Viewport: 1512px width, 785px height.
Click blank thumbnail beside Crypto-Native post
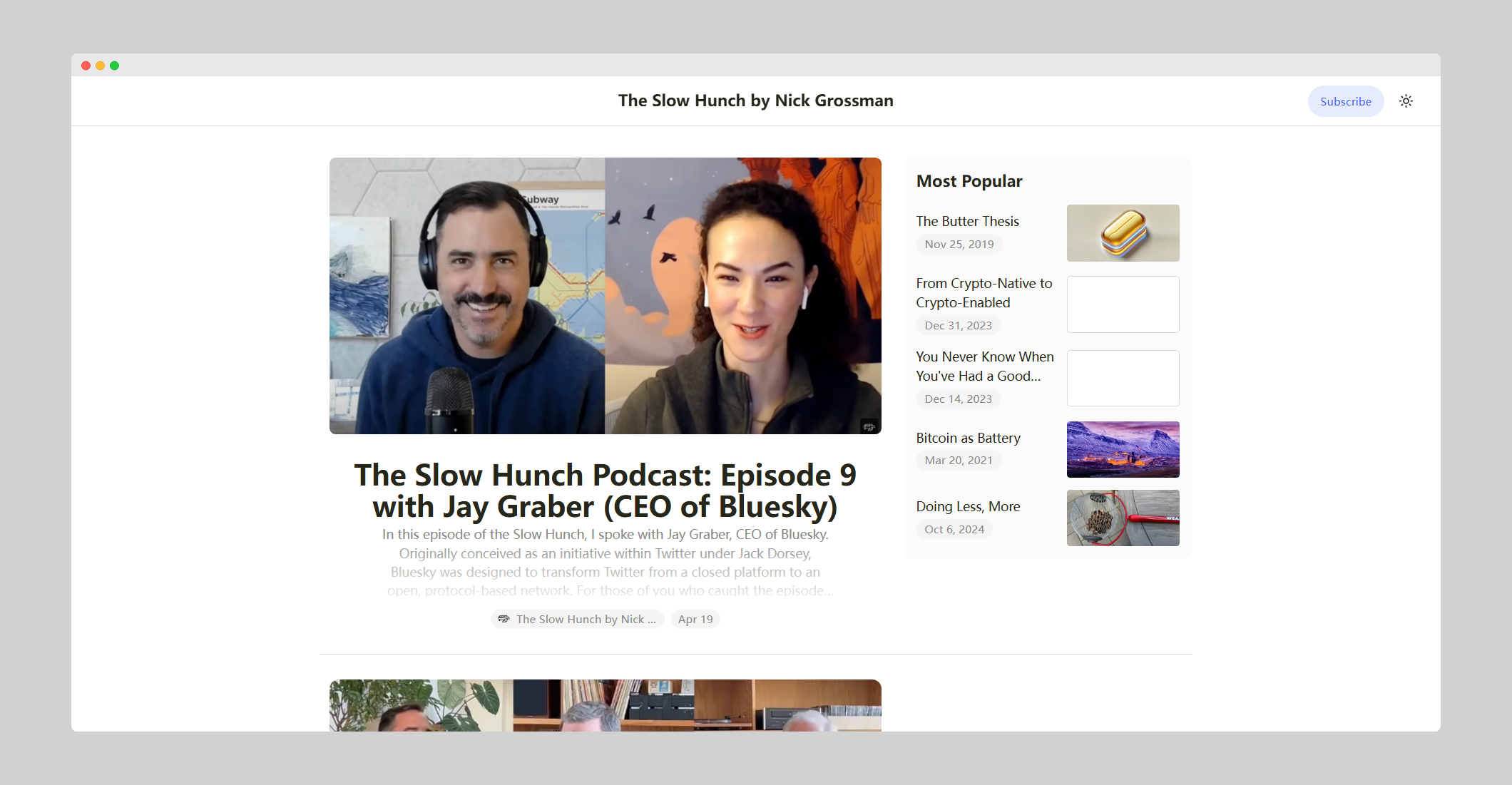[1123, 304]
